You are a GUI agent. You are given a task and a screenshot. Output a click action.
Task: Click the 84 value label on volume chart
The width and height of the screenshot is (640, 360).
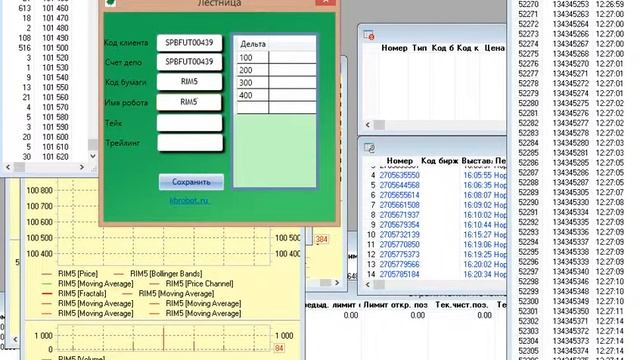(x=279, y=348)
